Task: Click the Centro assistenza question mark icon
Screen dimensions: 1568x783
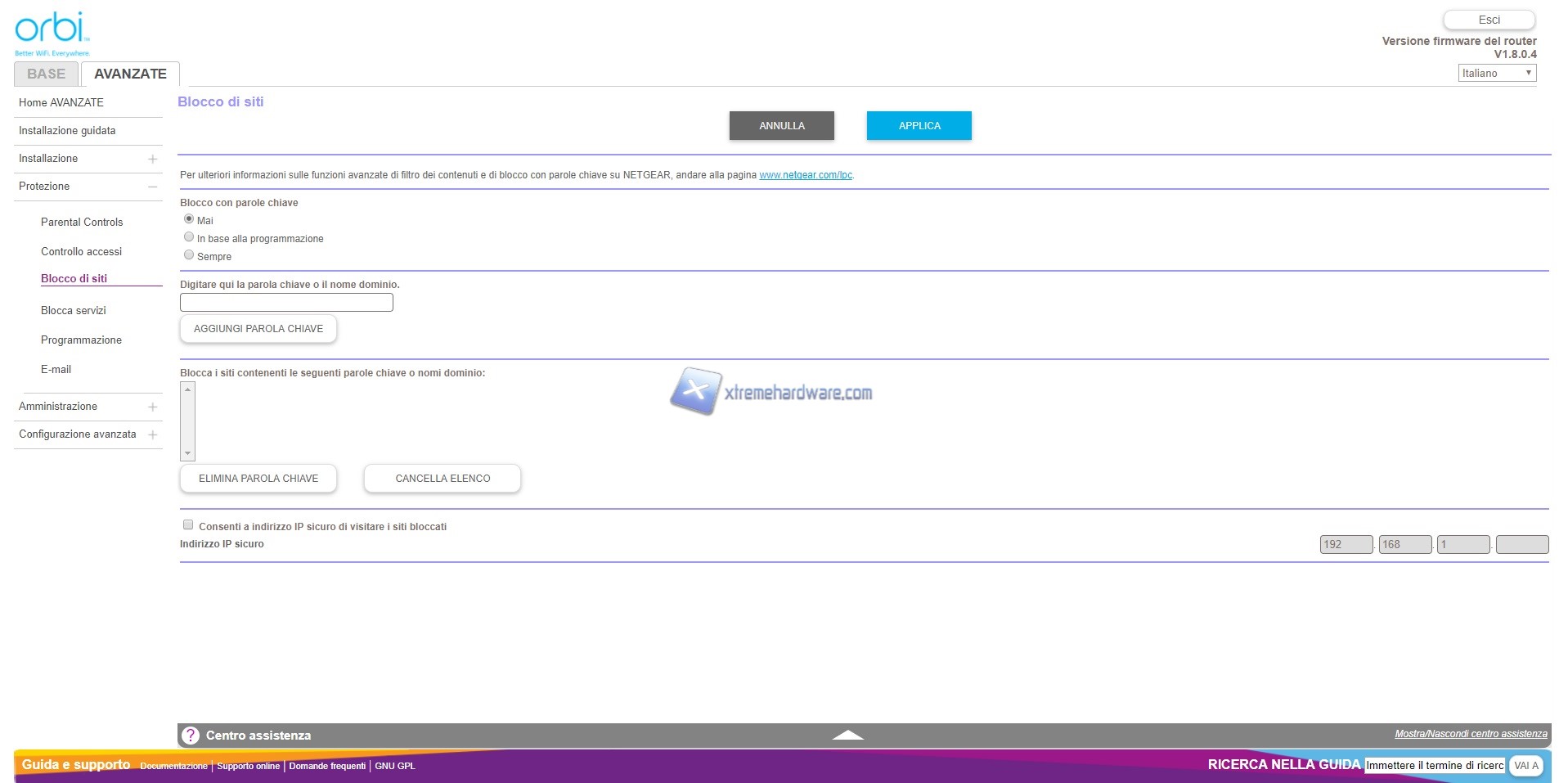Action: point(191,736)
